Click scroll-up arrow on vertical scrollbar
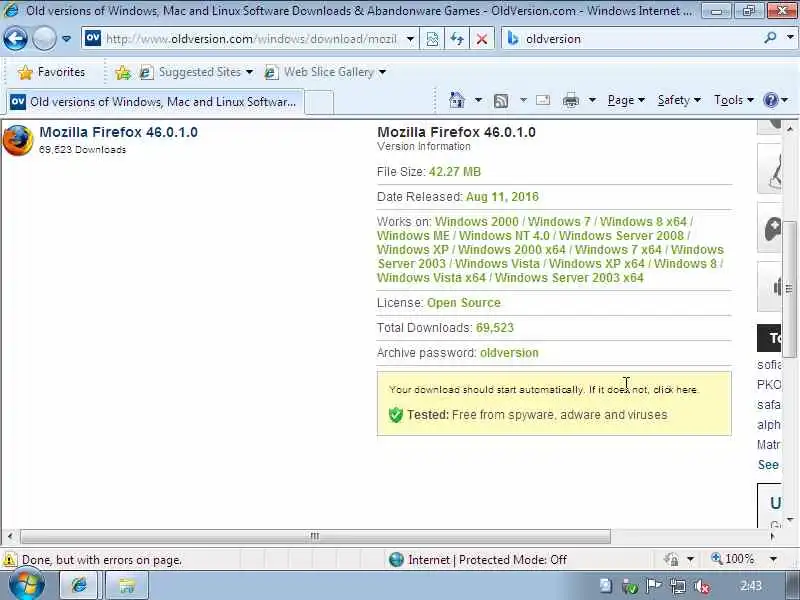 pos(790,128)
